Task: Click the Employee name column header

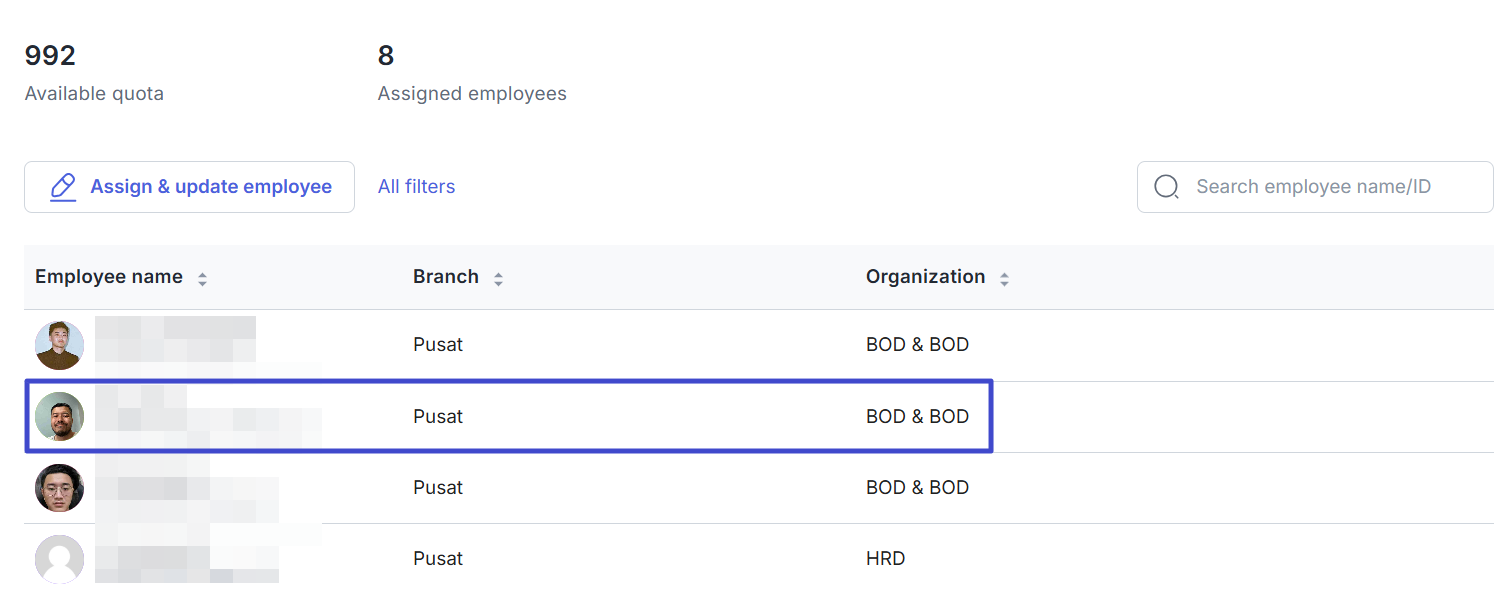Action: 109,277
